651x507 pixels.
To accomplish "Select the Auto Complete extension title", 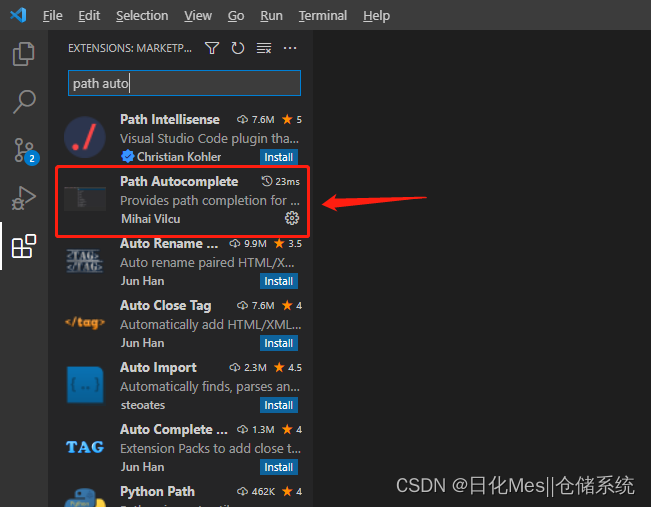I will [x=174, y=429].
